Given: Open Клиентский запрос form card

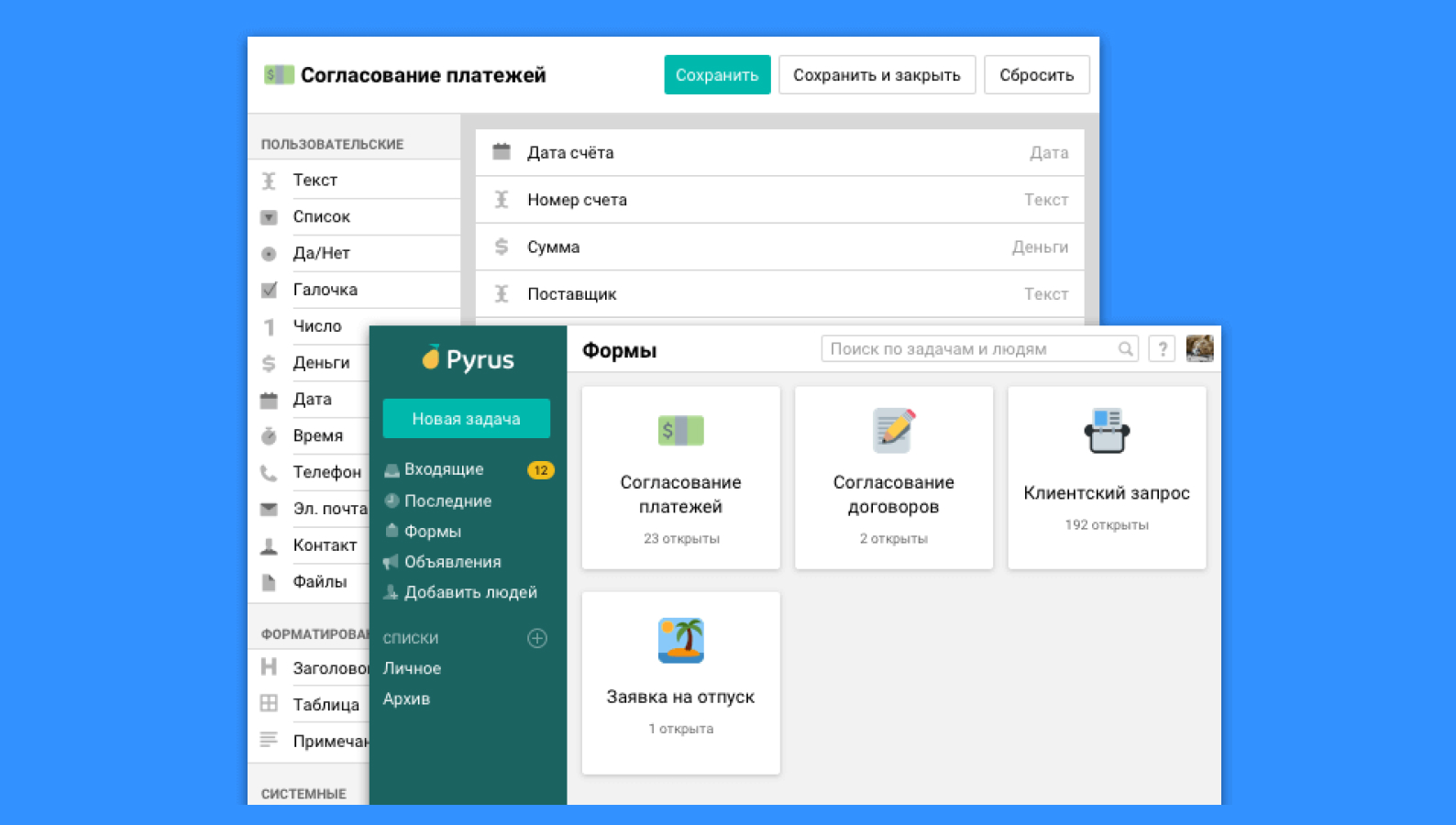Looking at the screenshot, I should coord(1107,478).
